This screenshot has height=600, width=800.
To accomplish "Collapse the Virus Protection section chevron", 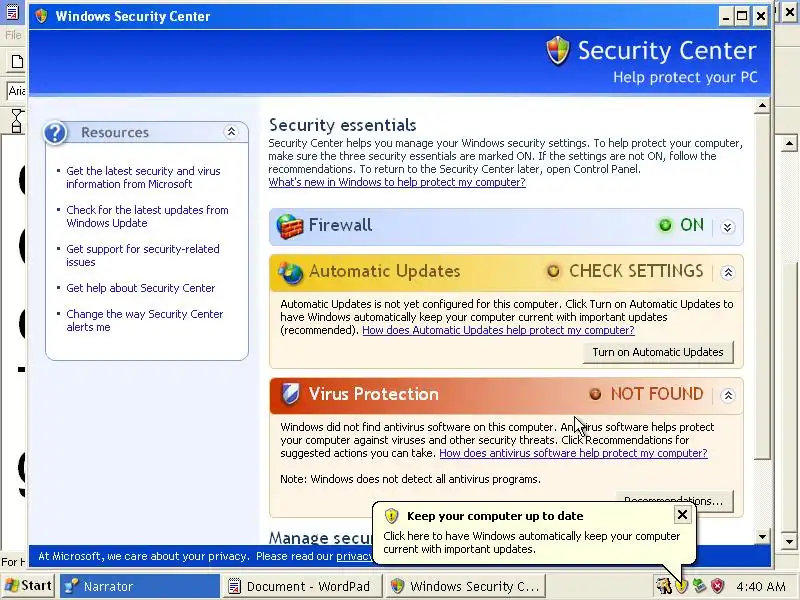I will tap(728, 395).
